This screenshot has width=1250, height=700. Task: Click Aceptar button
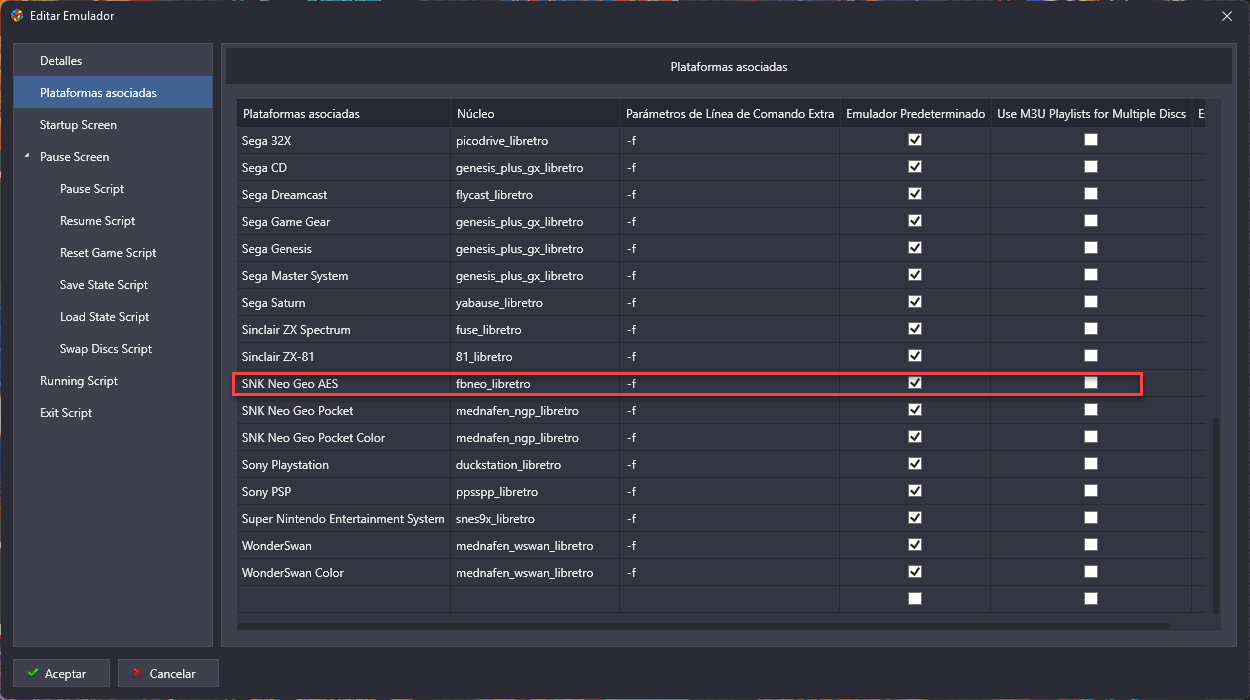coord(62,673)
